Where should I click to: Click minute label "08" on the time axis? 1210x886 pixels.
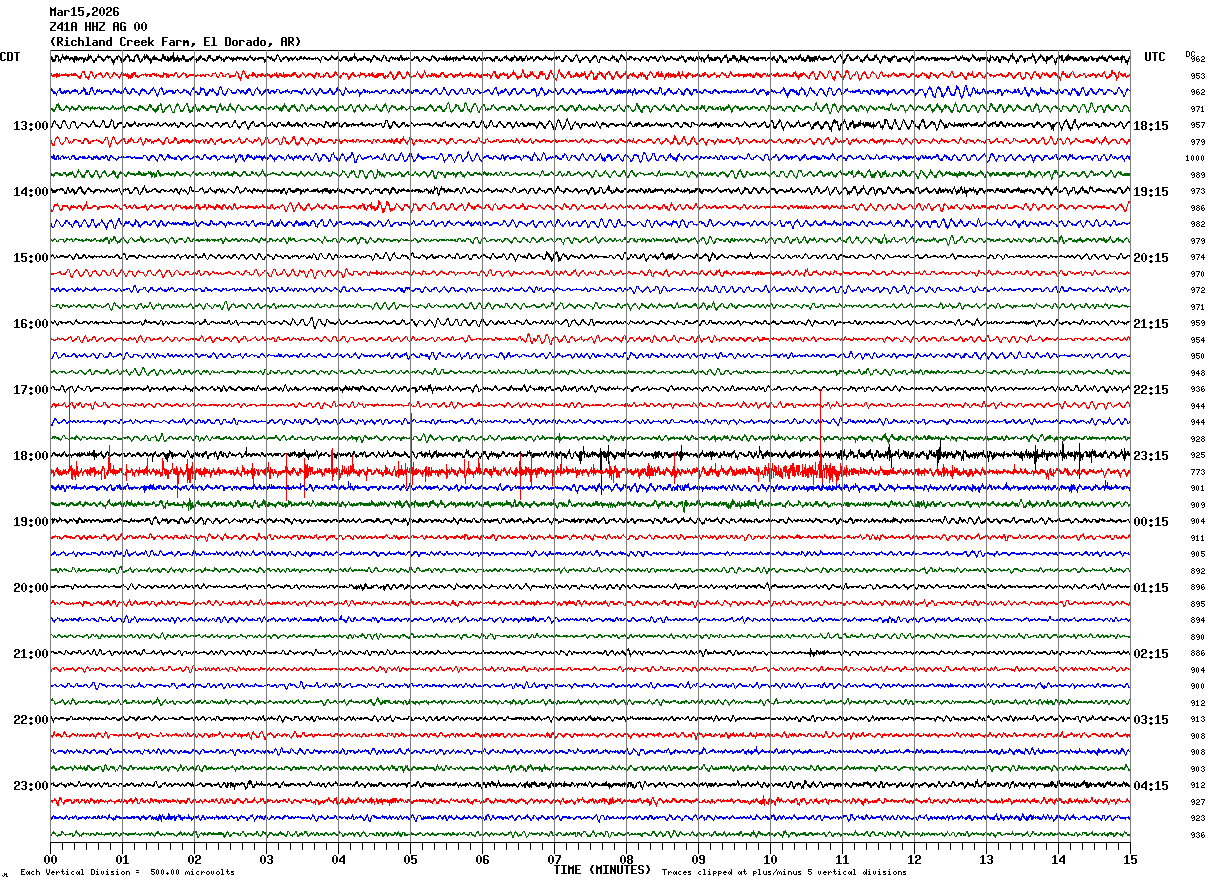626,860
